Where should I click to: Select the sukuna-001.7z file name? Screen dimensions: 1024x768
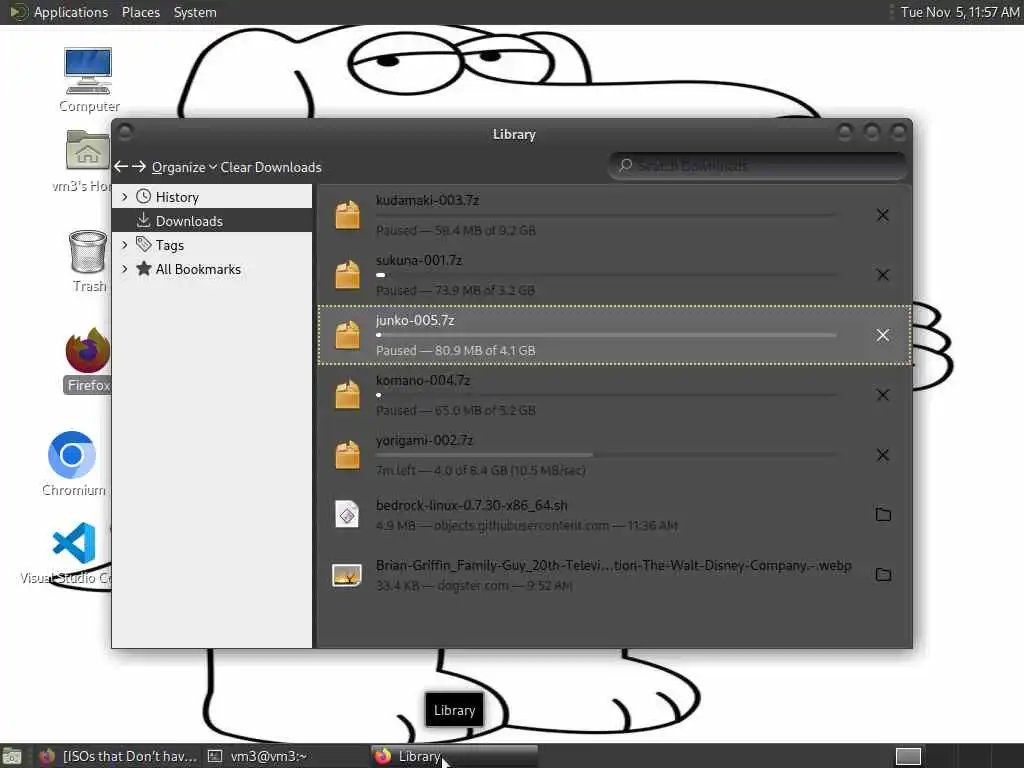pos(419,261)
